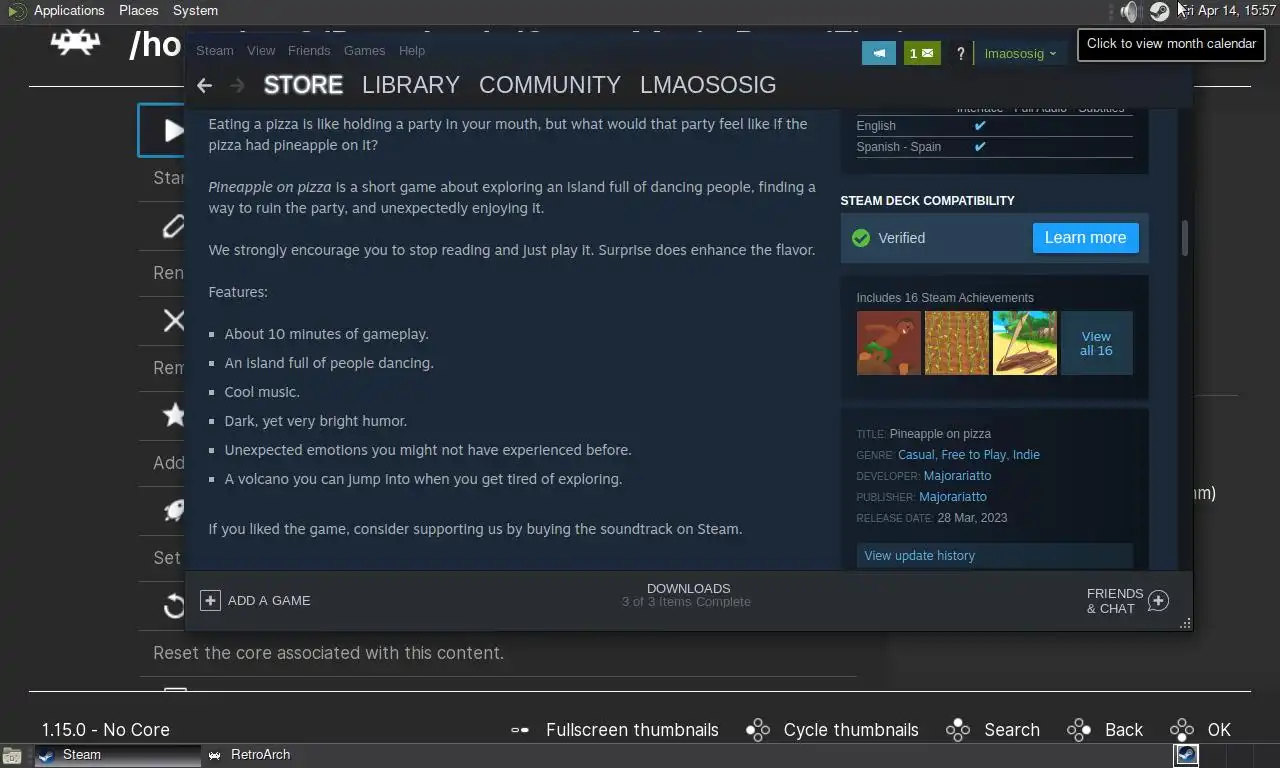Screen dimensions: 1280x768
Task: Open the Free to Play genre link
Action: click(974, 455)
